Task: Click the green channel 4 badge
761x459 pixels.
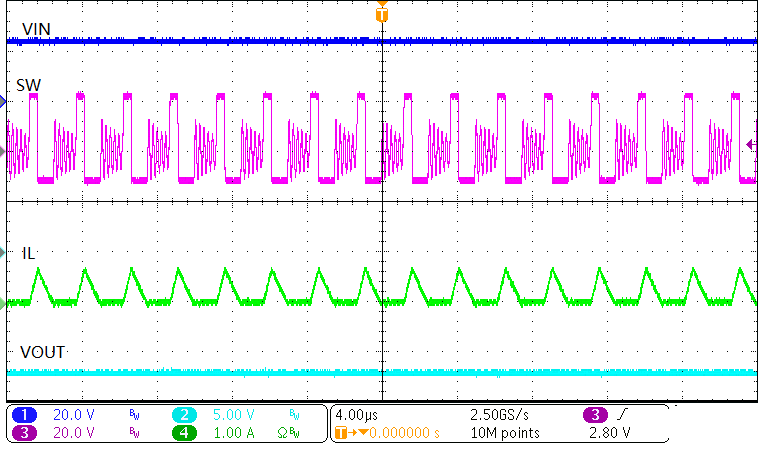Action: 184,433
